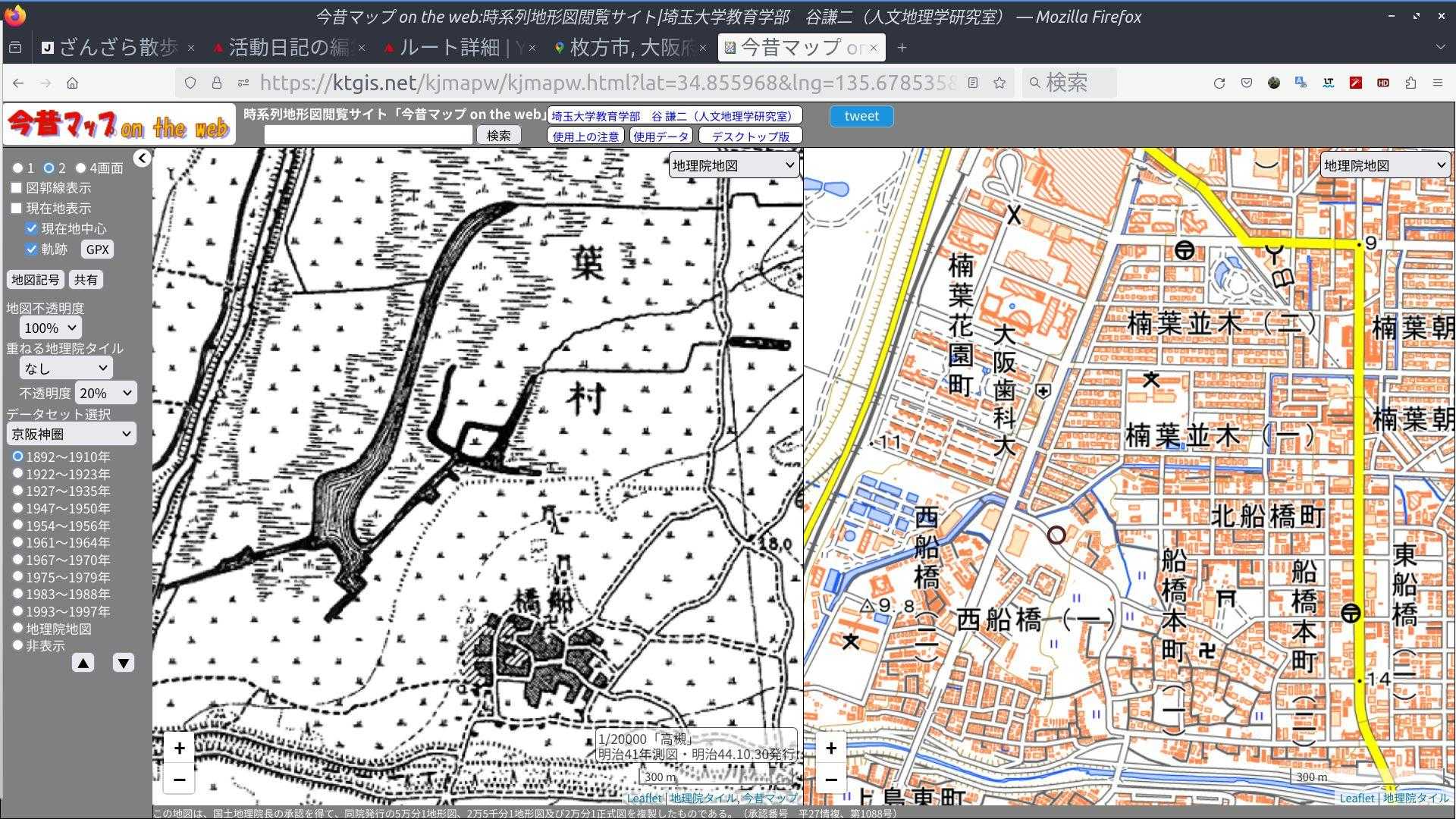Zoom out on the right modern map
The image size is (1456, 819).
coord(831,780)
